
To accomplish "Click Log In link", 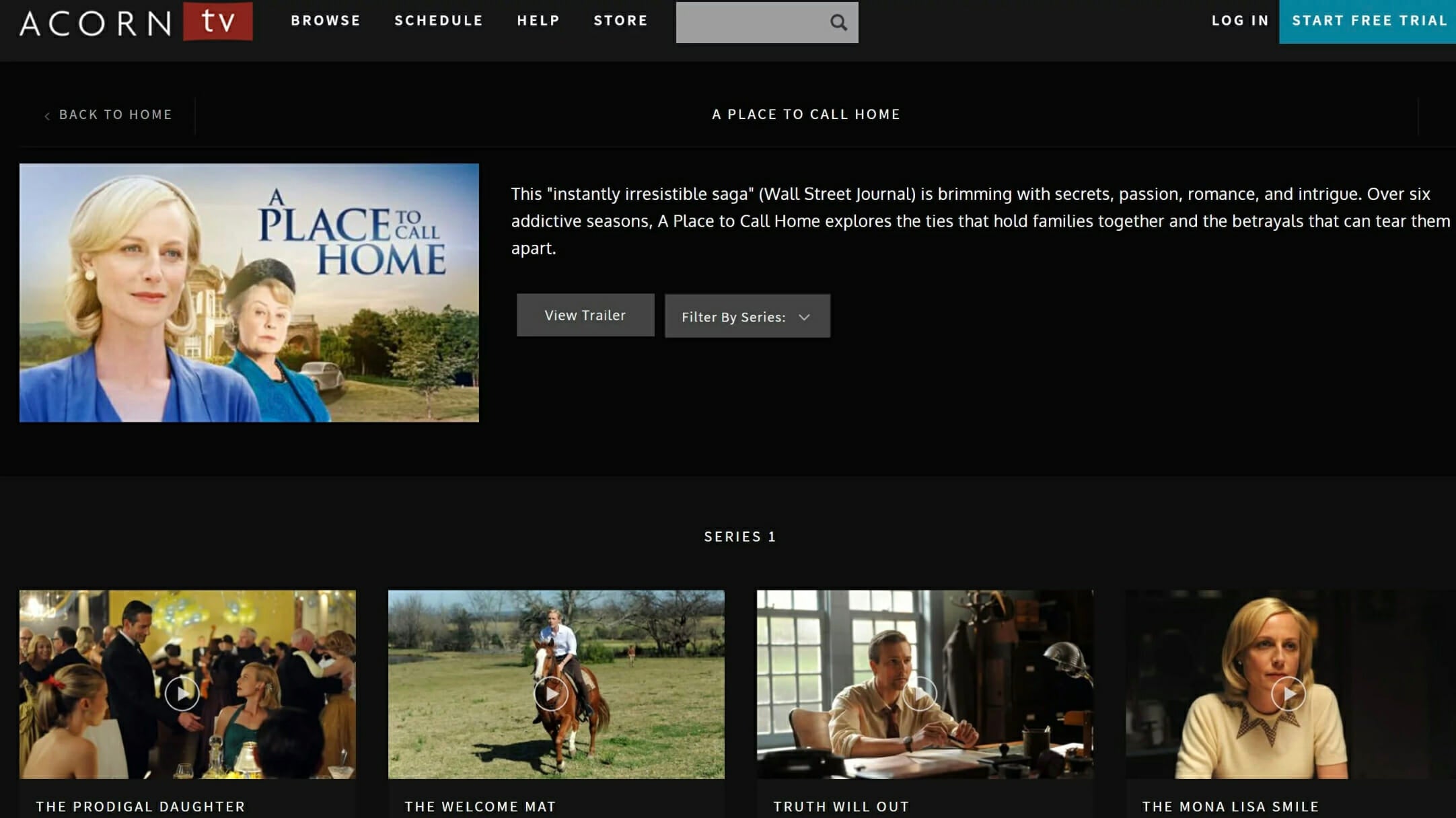I will point(1240,21).
